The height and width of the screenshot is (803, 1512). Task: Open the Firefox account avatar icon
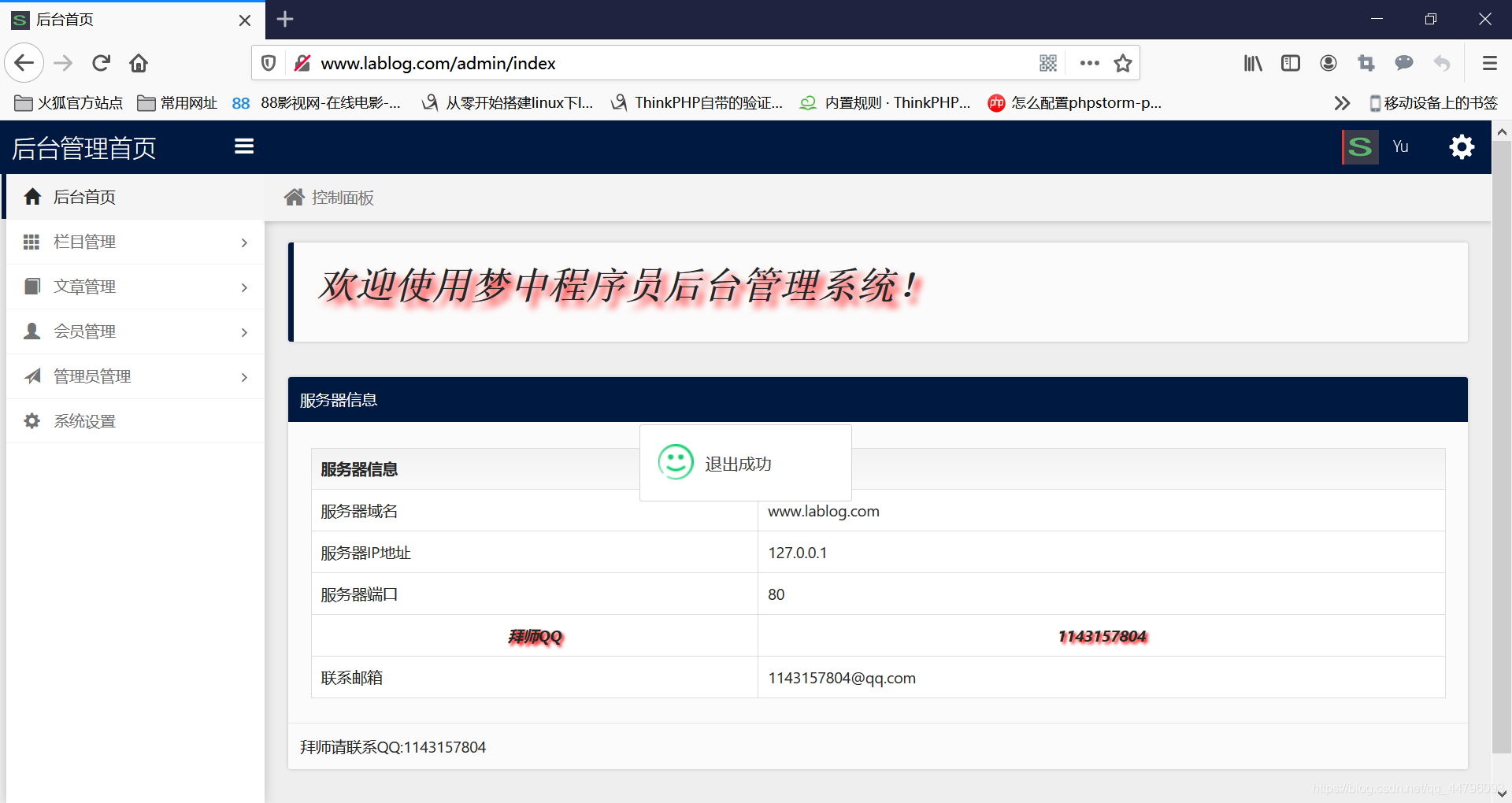coord(1329,63)
